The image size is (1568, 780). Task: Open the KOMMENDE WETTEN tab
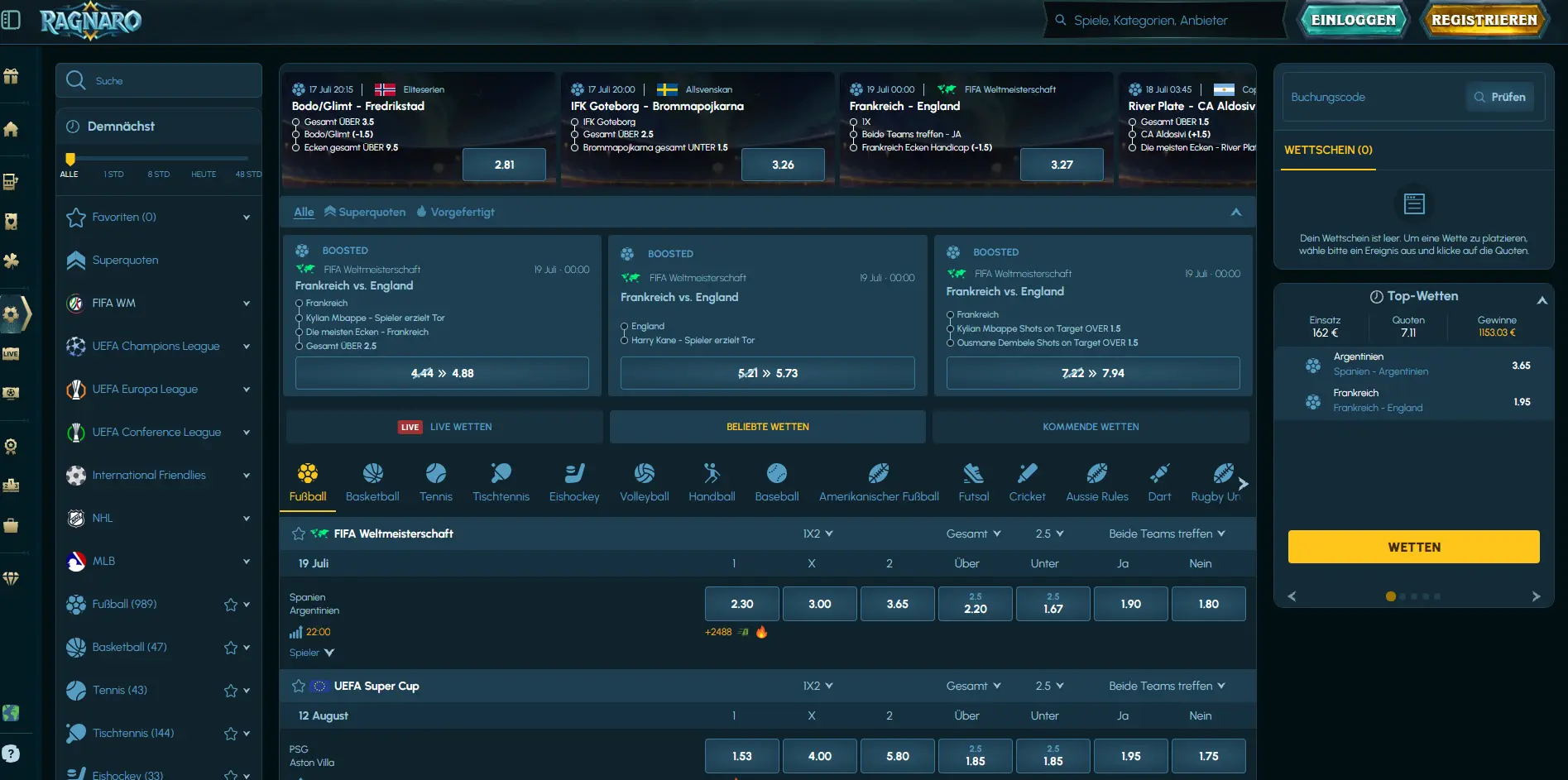tap(1091, 427)
